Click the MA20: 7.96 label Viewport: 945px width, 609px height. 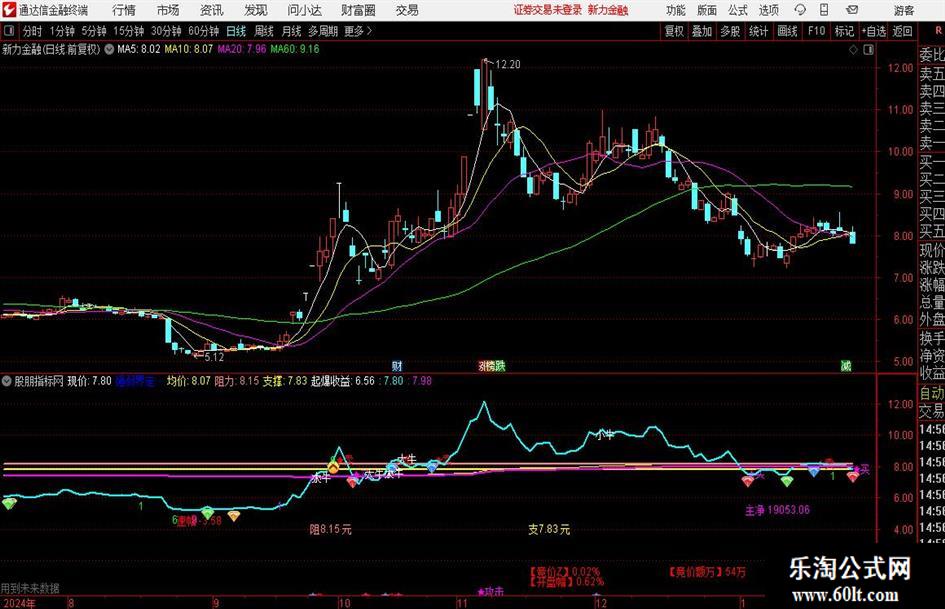tap(242, 49)
